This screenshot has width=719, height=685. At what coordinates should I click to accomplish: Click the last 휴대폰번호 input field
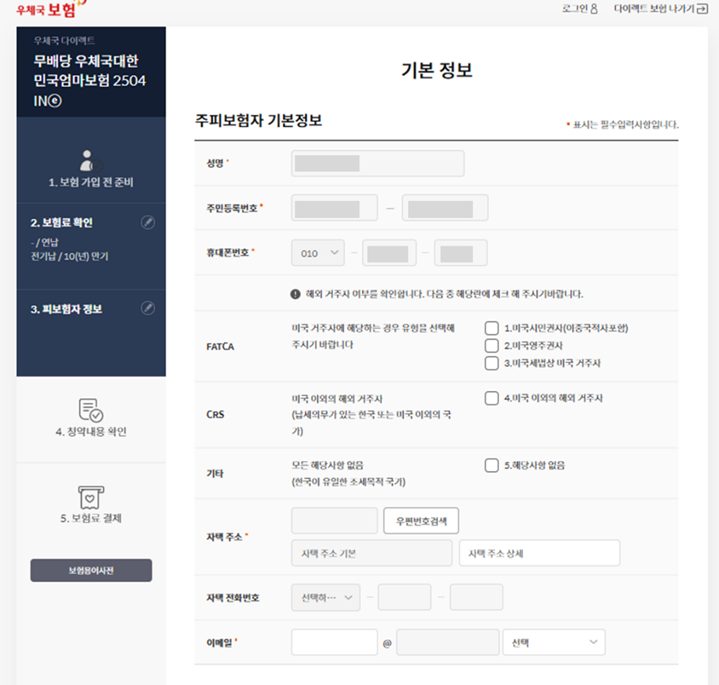460,253
